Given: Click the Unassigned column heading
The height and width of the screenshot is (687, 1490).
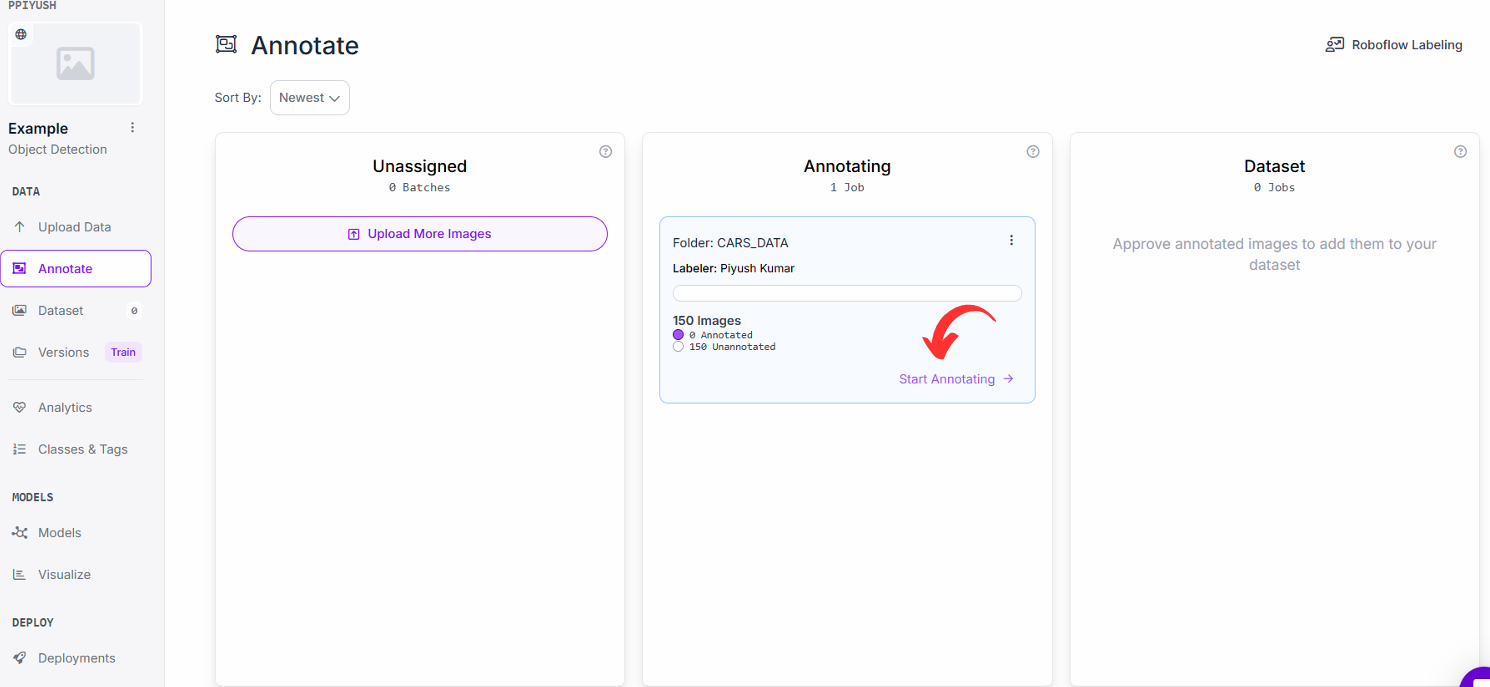Looking at the screenshot, I should coord(420,166).
